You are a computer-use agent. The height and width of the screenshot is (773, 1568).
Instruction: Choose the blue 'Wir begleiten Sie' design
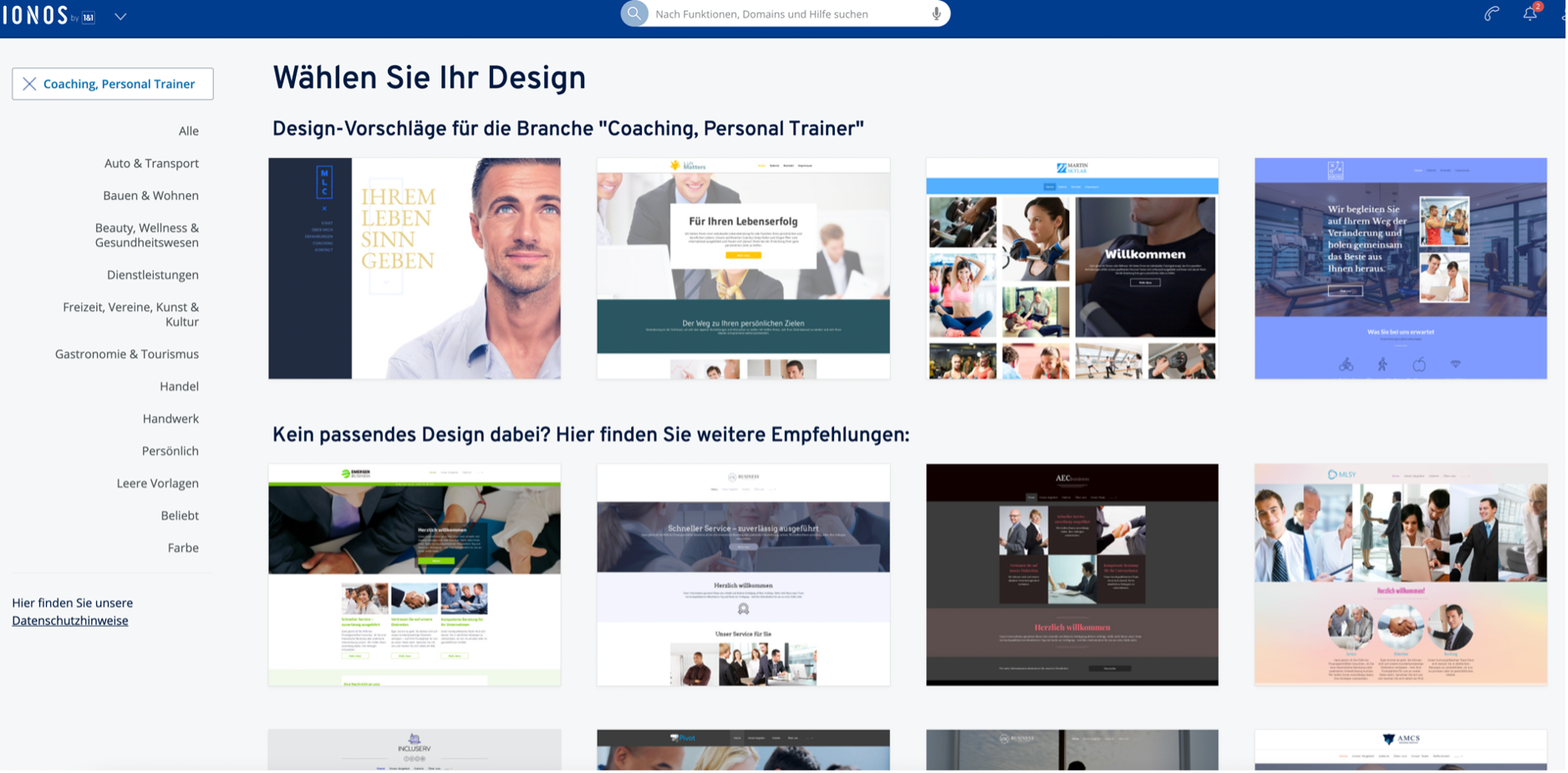1401,268
